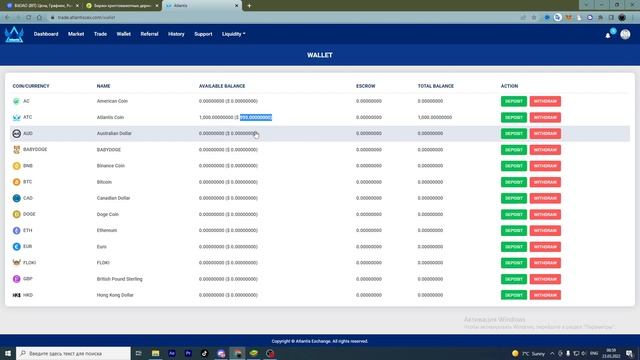Expand the Liquidity dropdown menu
Image resolution: width=640 pixels, height=360 pixels.
coord(233,34)
